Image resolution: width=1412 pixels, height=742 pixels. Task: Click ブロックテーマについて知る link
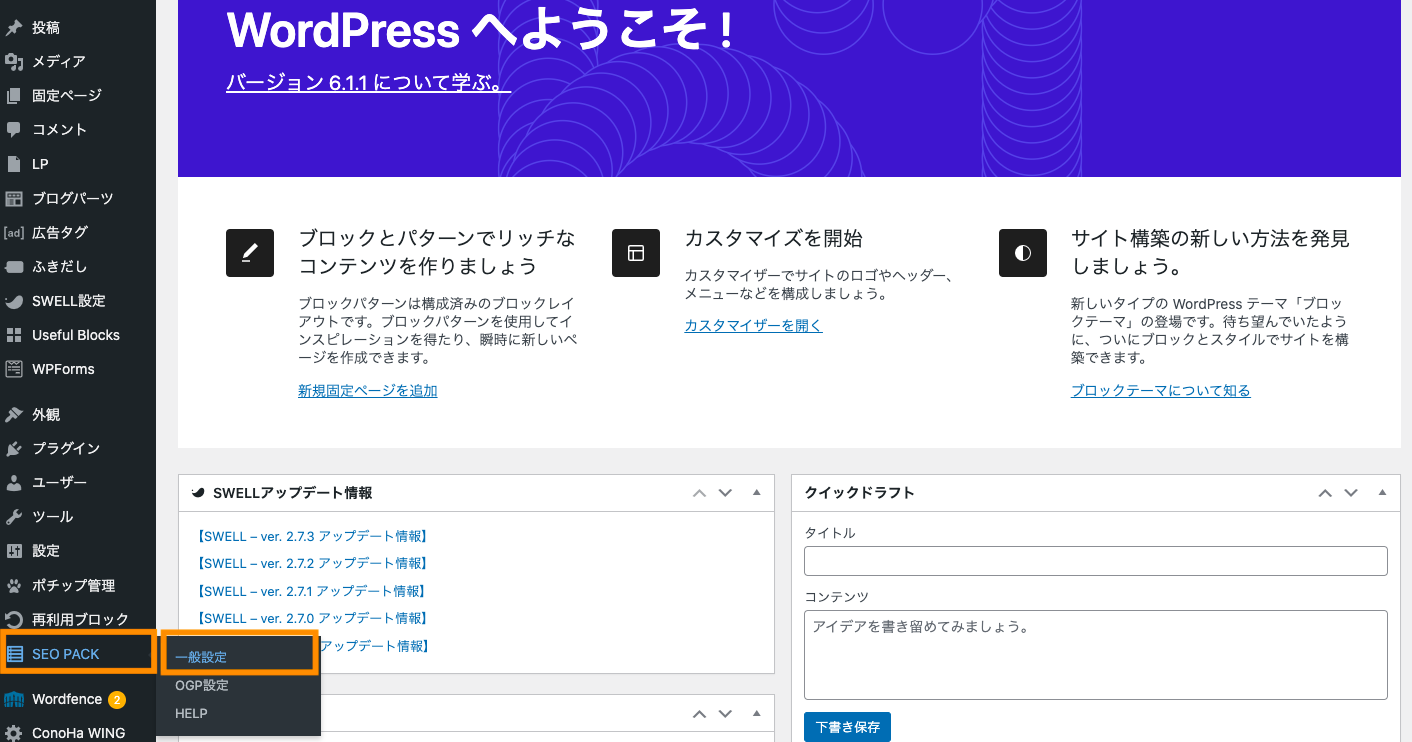click(1161, 391)
